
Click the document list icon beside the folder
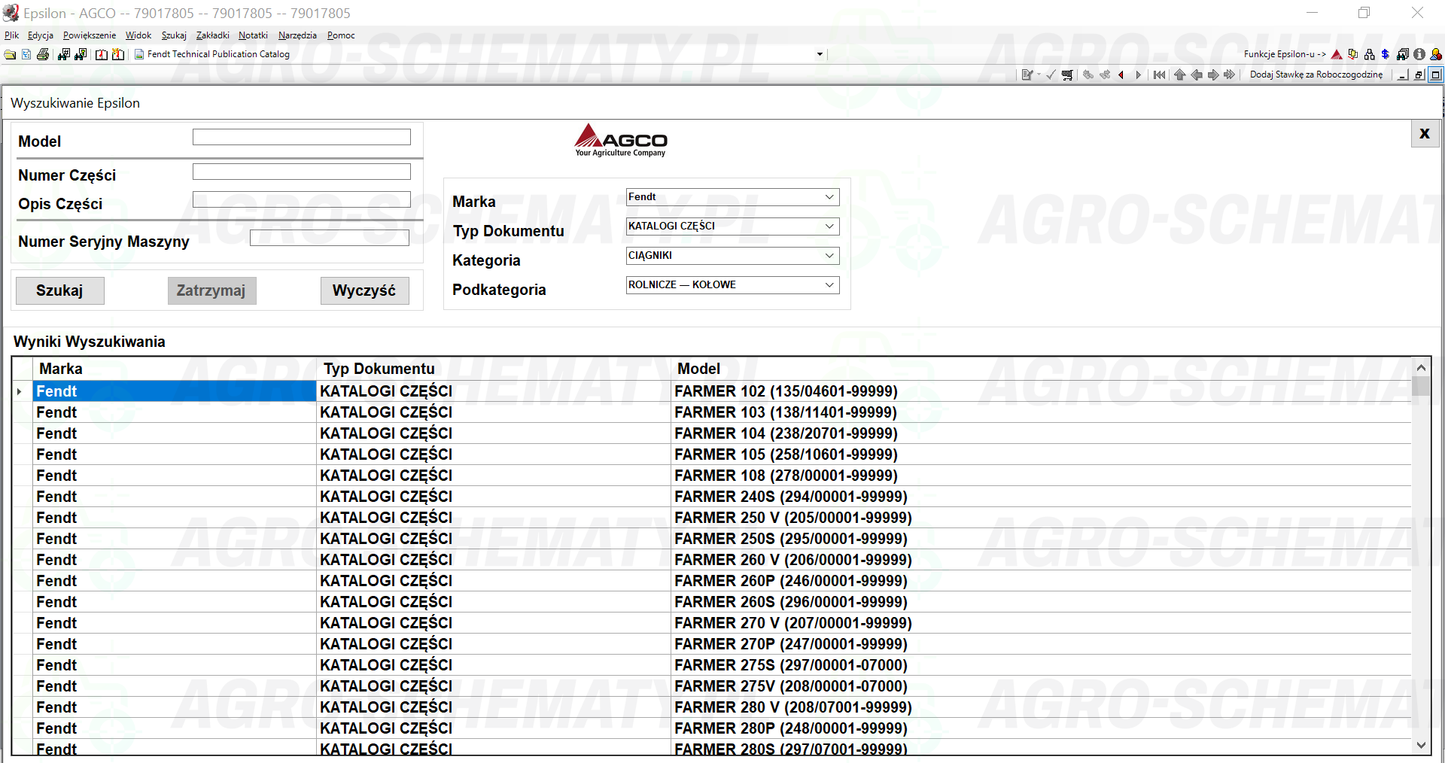point(26,54)
